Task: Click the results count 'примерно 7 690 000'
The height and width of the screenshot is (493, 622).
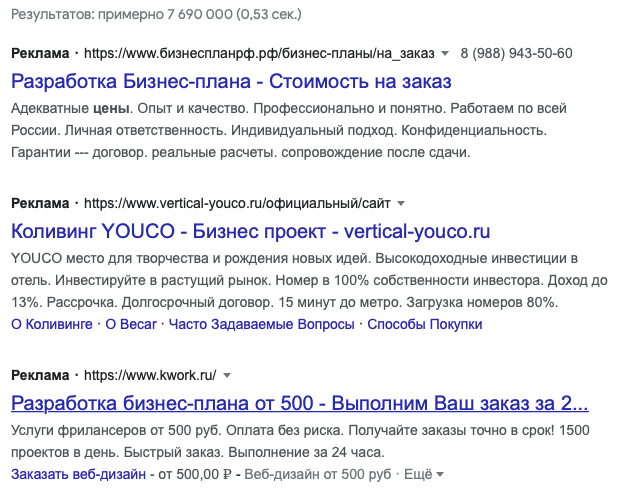Action: click(165, 15)
